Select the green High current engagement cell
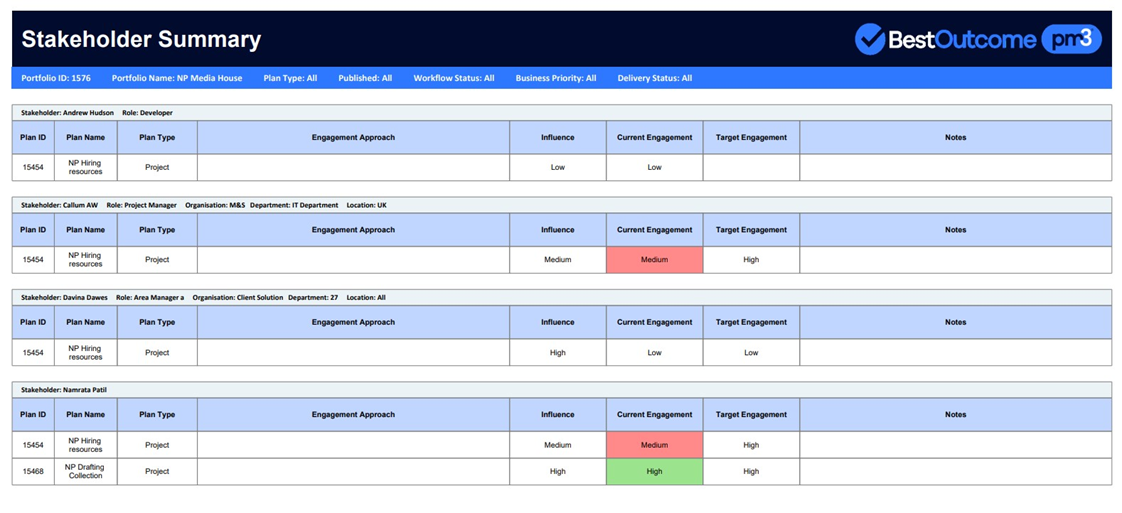The height and width of the screenshot is (513, 1122). (x=654, y=472)
